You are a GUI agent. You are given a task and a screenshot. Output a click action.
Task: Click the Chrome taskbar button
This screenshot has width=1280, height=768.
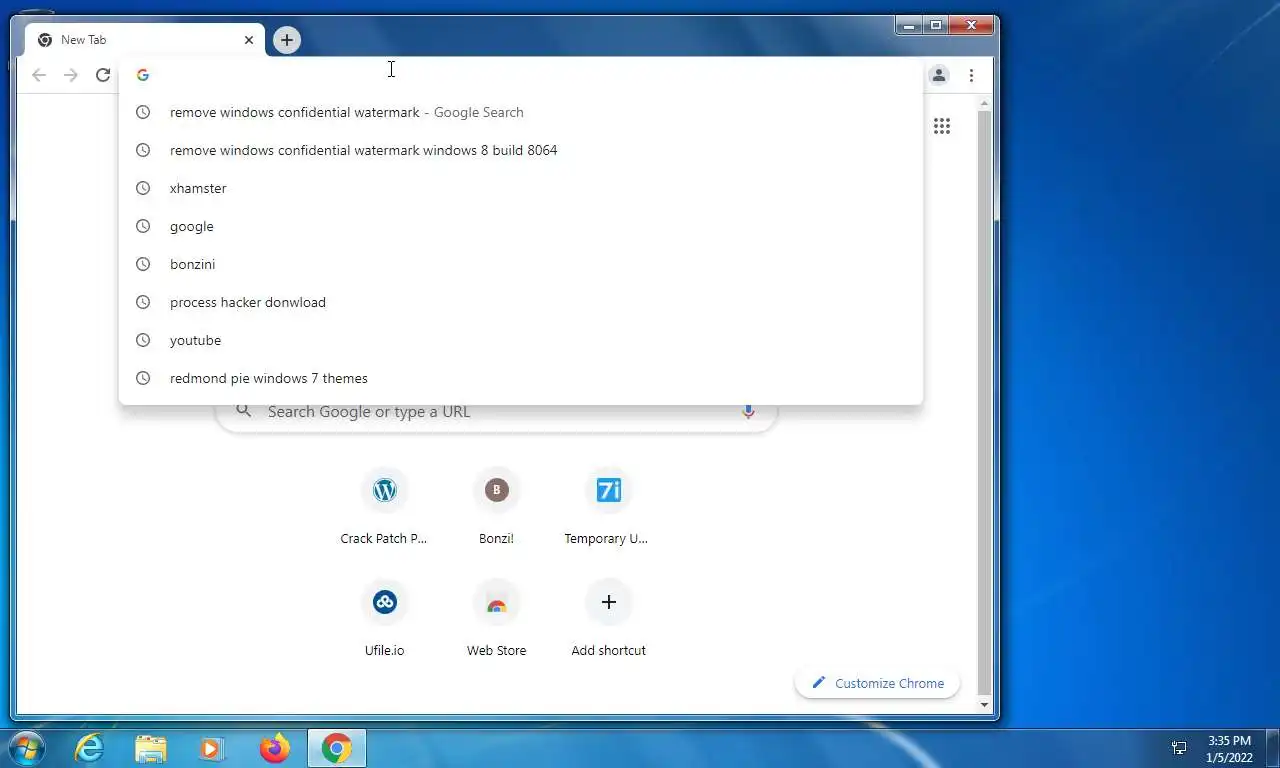[x=337, y=748]
